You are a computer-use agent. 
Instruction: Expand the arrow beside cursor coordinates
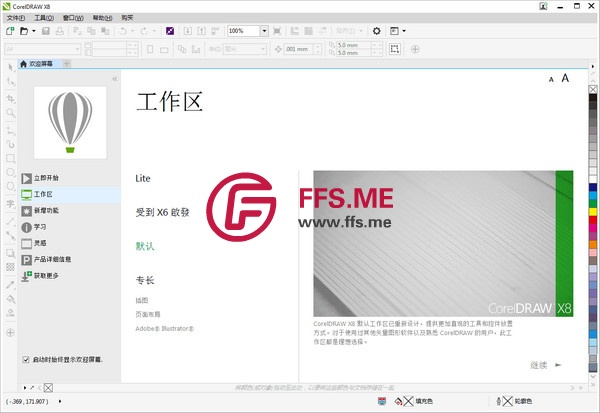60,402
